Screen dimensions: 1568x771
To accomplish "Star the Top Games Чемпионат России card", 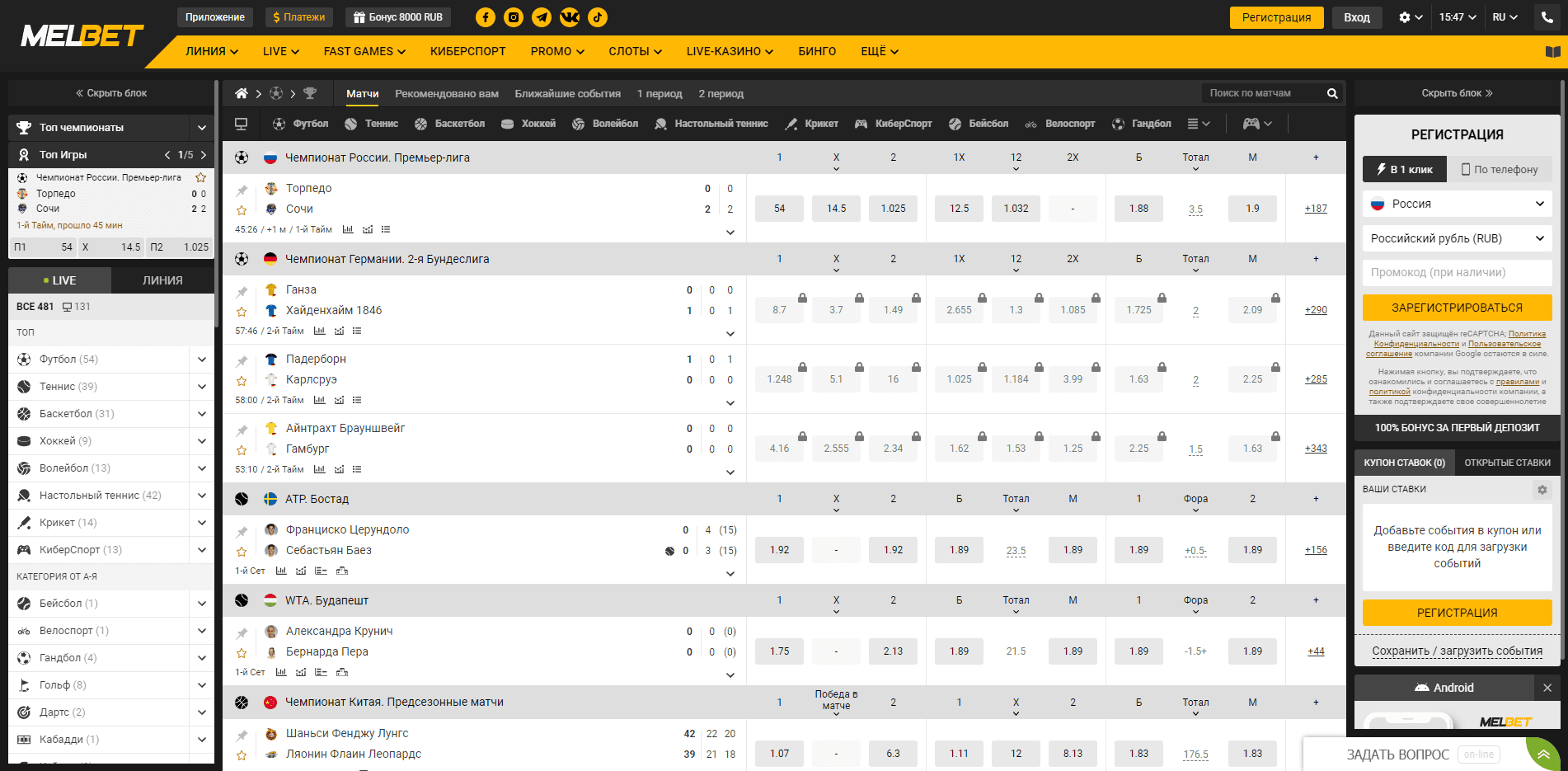I will tap(200, 177).
